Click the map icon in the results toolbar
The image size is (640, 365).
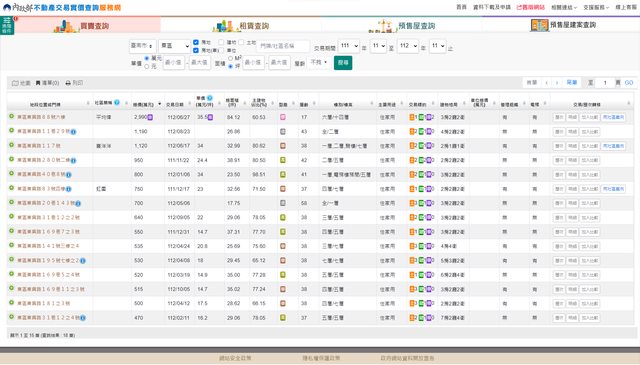click(x=15, y=83)
